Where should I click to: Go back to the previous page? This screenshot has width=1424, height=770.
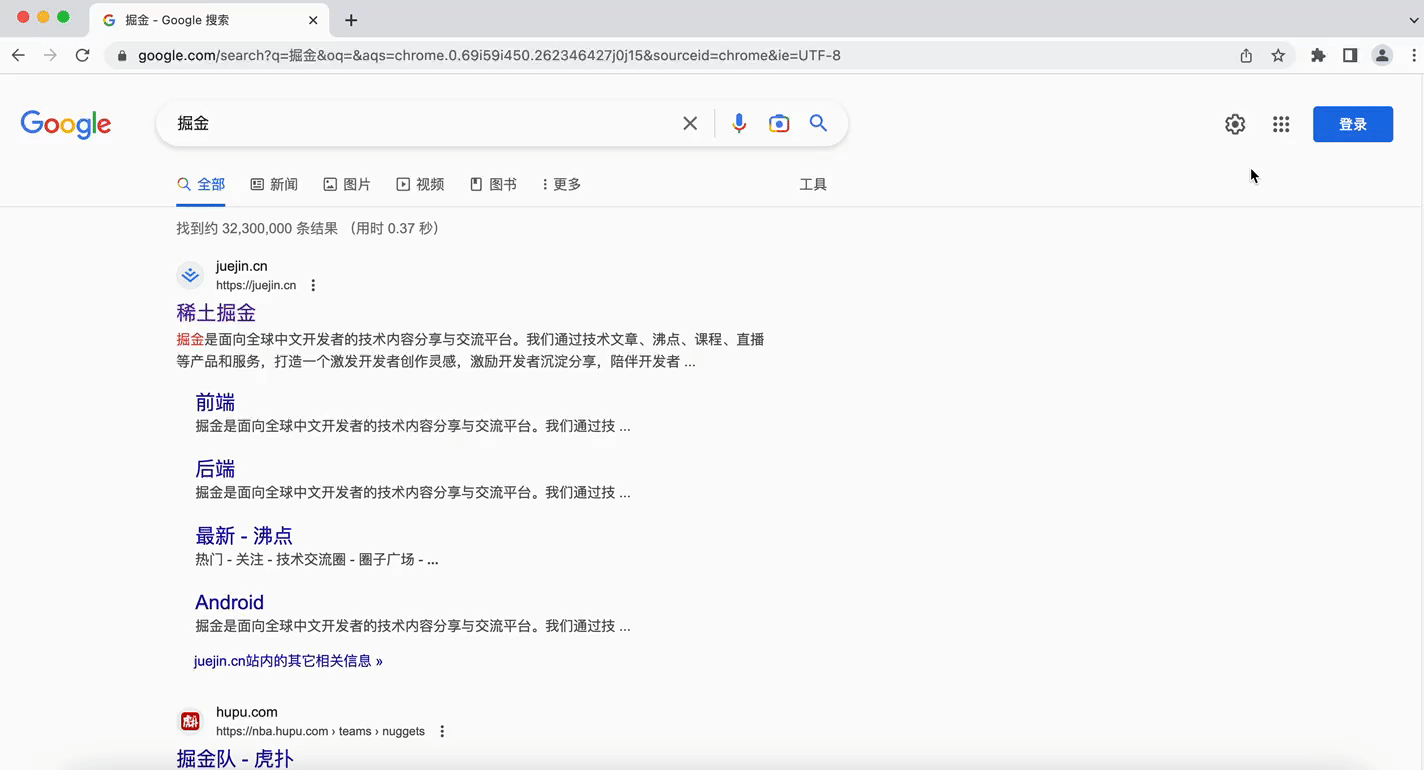18,55
